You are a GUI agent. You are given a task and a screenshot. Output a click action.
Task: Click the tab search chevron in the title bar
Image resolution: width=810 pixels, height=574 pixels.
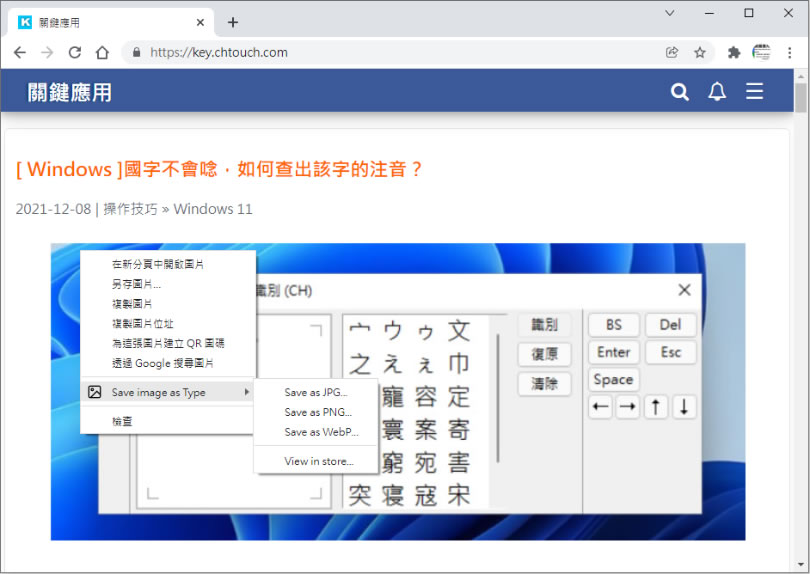point(669,13)
